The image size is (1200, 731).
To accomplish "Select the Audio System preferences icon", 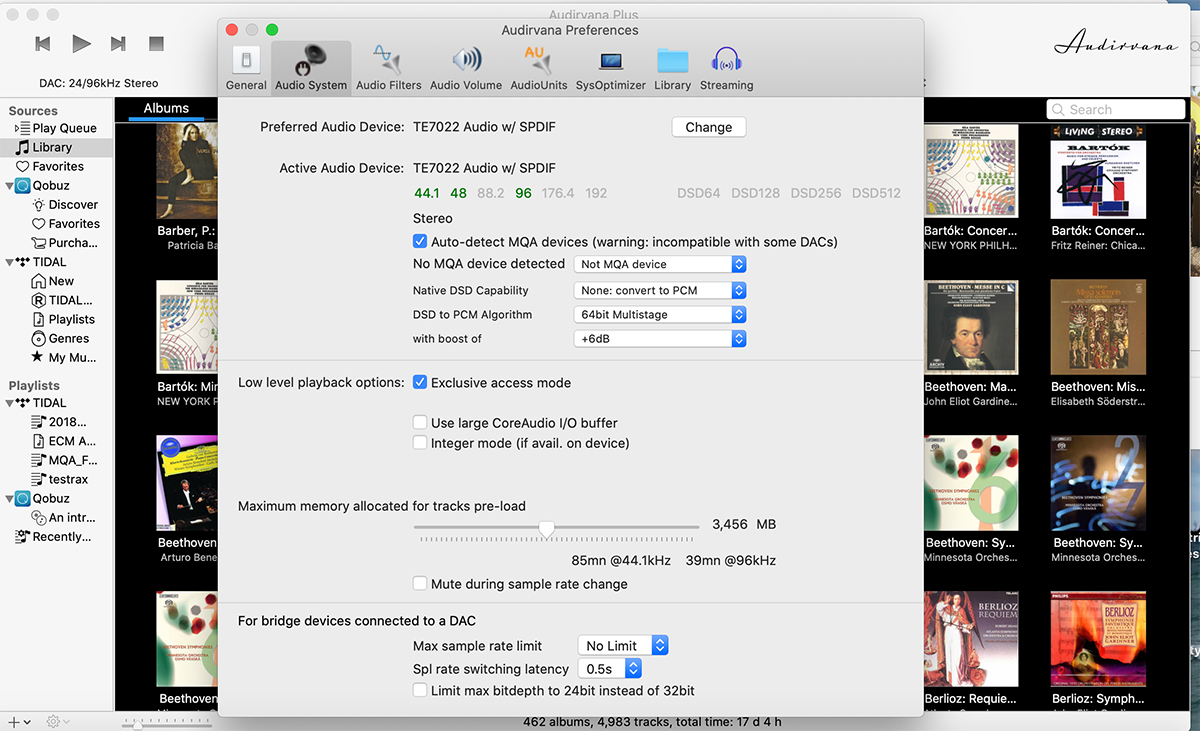I will coord(311,68).
